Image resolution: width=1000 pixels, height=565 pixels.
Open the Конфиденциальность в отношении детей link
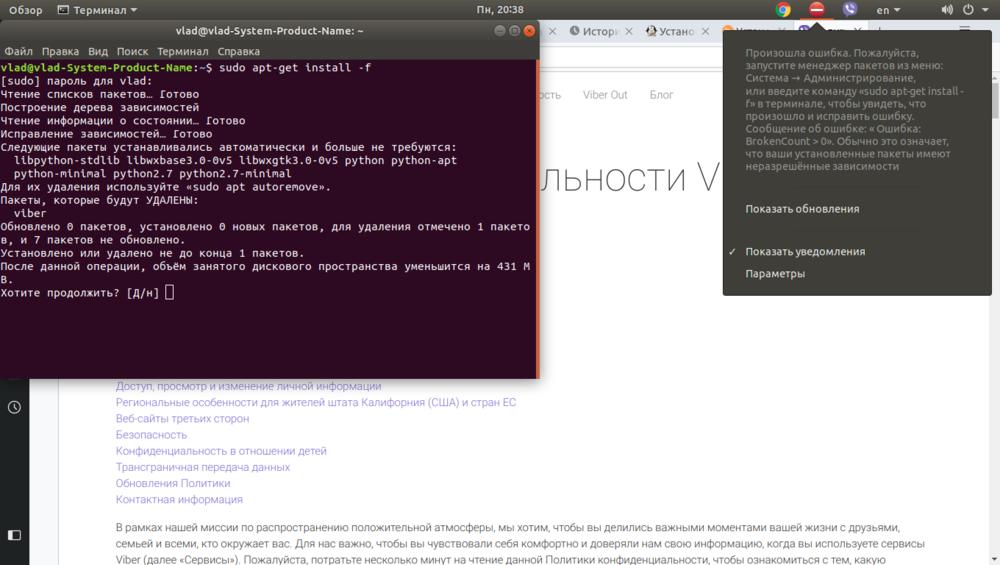(x=221, y=451)
